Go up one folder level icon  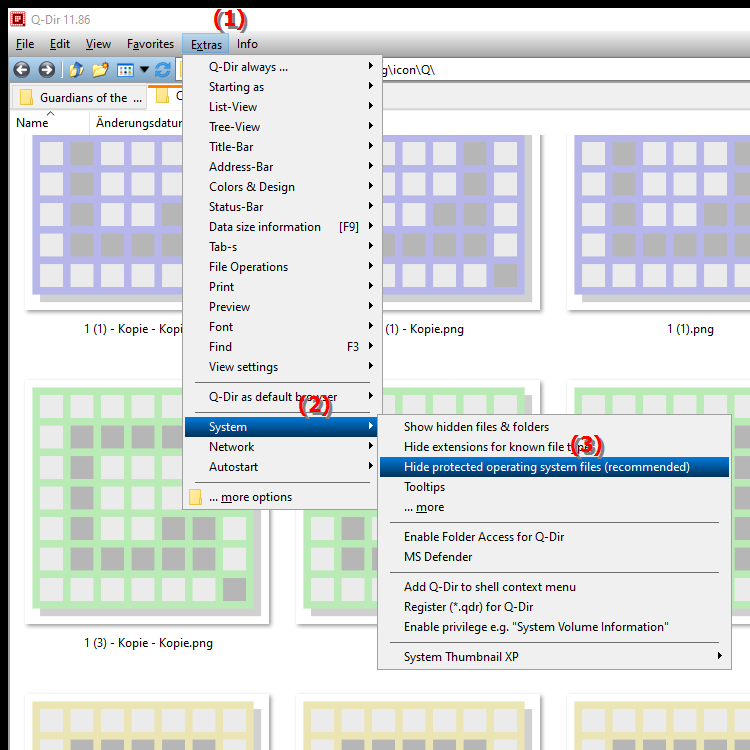[76, 70]
